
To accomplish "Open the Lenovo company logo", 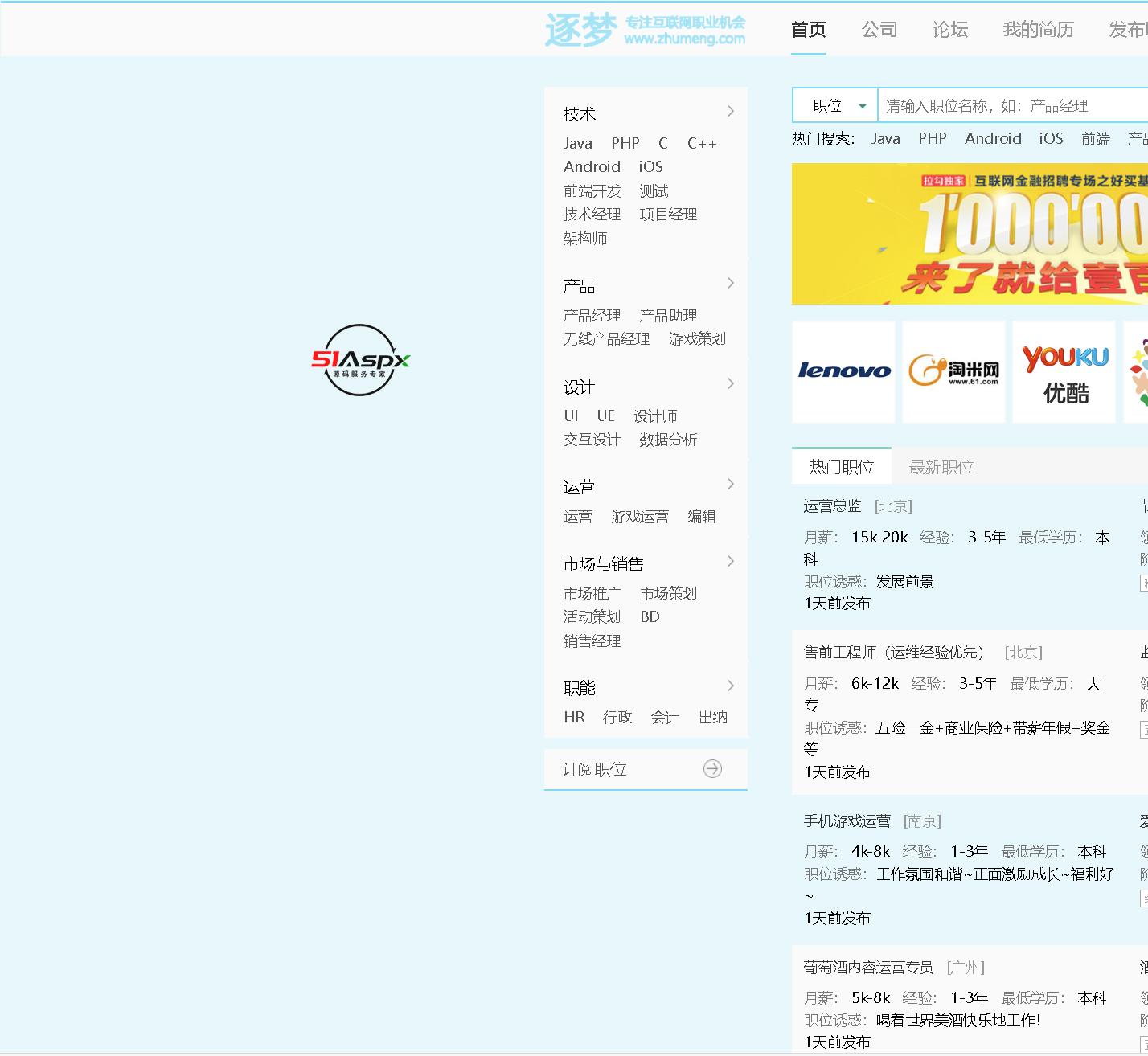I will (x=843, y=371).
